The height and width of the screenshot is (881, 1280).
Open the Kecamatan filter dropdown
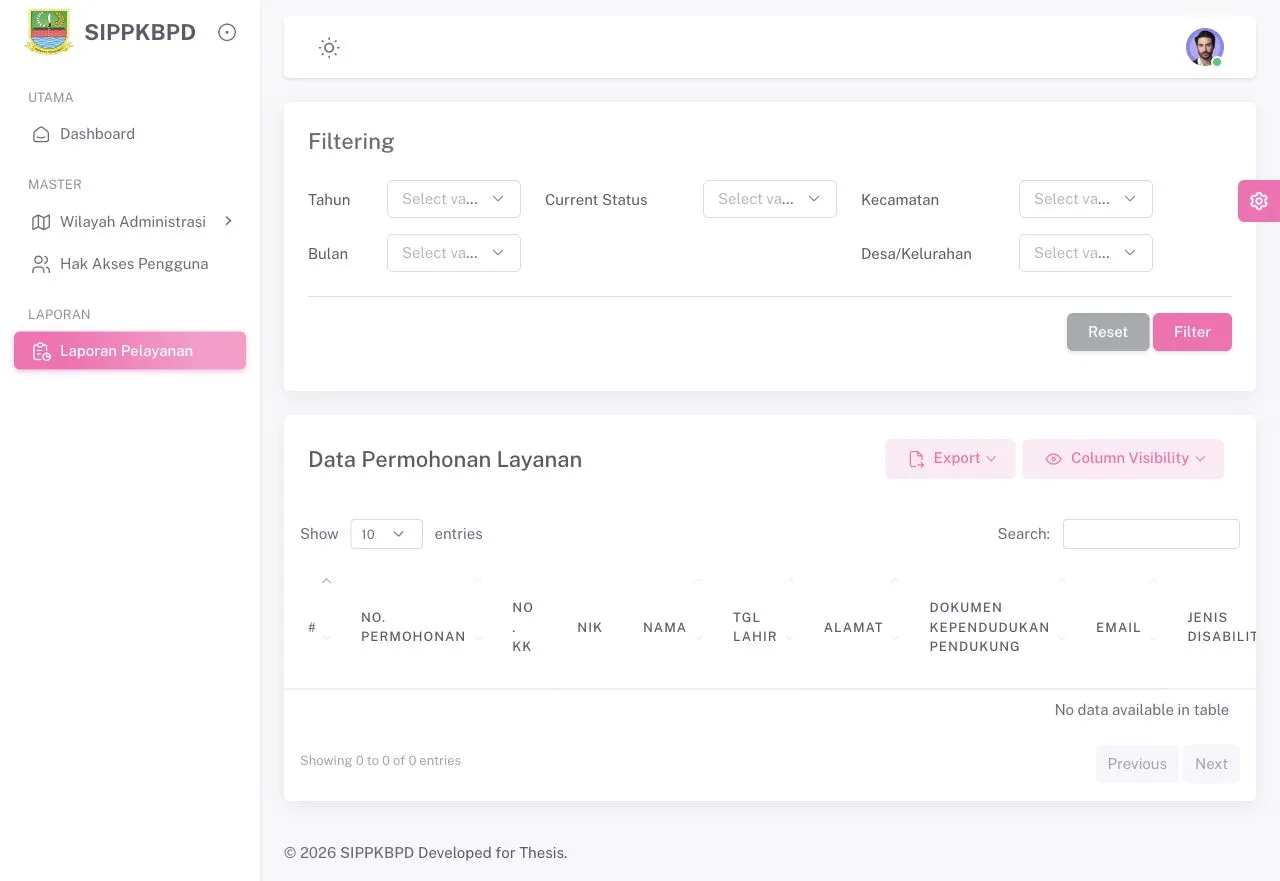pos(1086,199)
